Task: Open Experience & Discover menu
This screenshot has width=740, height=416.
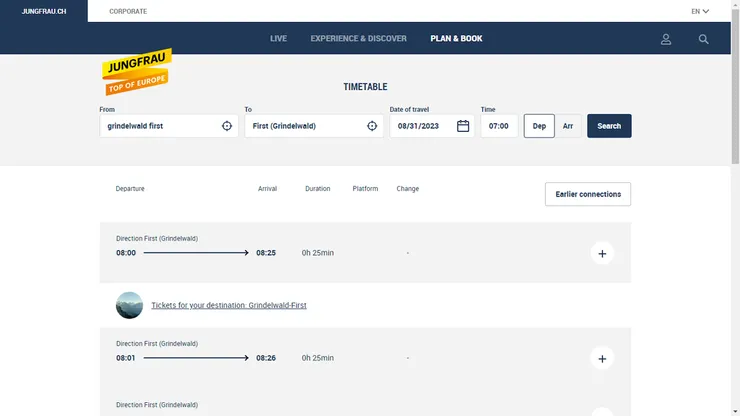Action: click(358, 38)
